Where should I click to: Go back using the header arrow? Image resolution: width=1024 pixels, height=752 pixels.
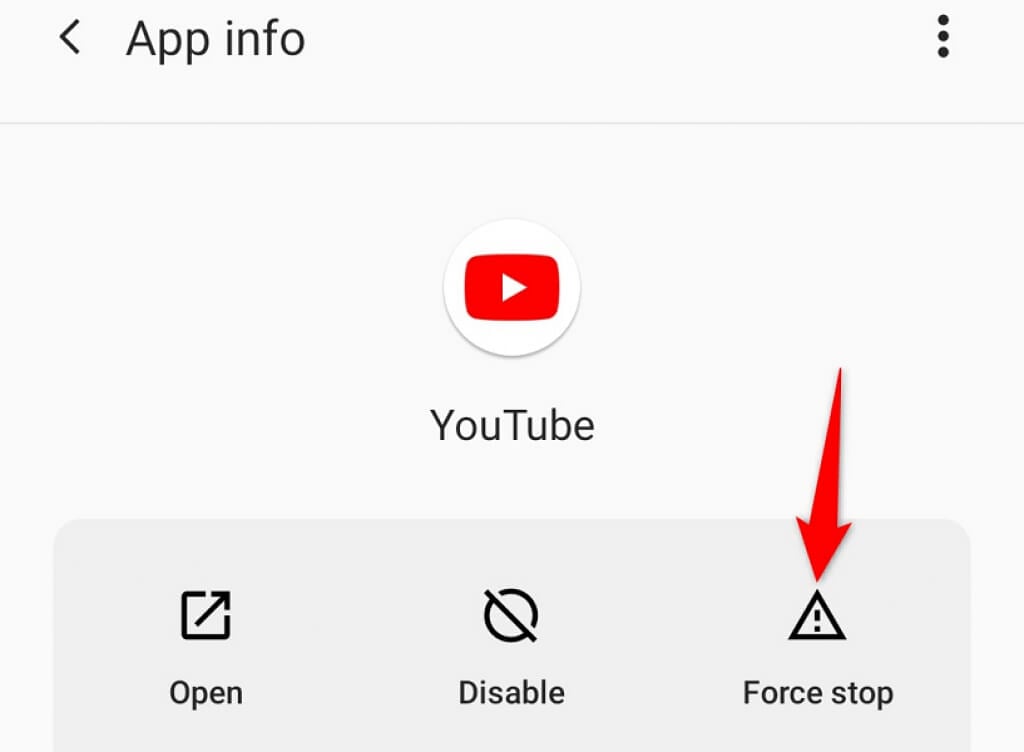pyautogui.click(x=70, y=37)
